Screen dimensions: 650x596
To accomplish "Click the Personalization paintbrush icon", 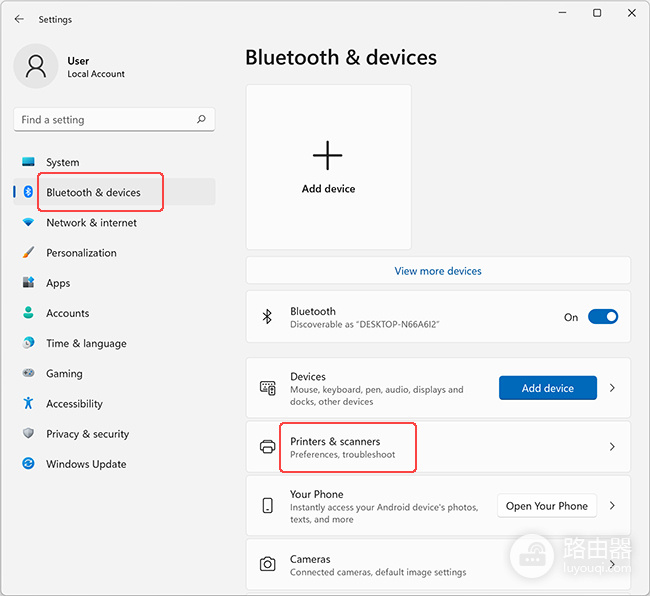I will [28, 252].
